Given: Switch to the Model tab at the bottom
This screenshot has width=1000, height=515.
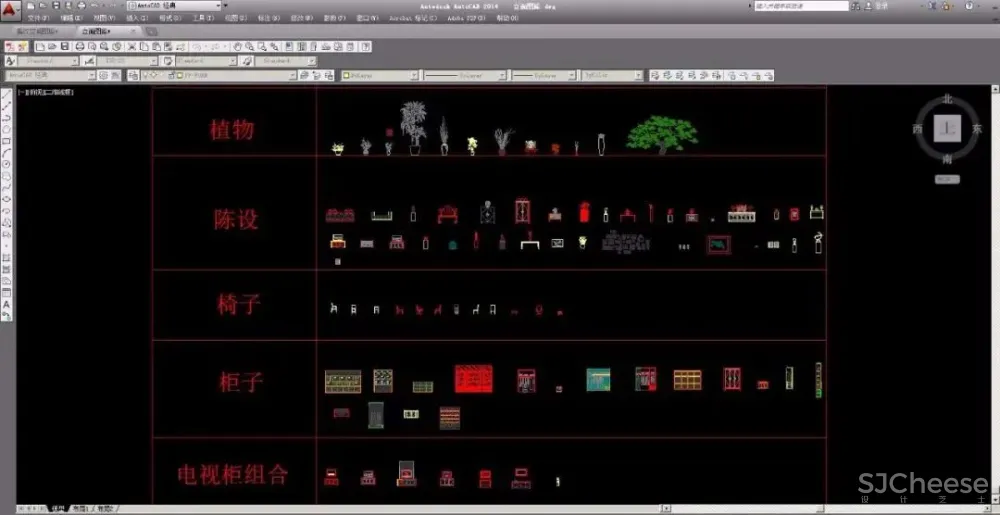Looking at the screenshot, I should pos(58,509).
